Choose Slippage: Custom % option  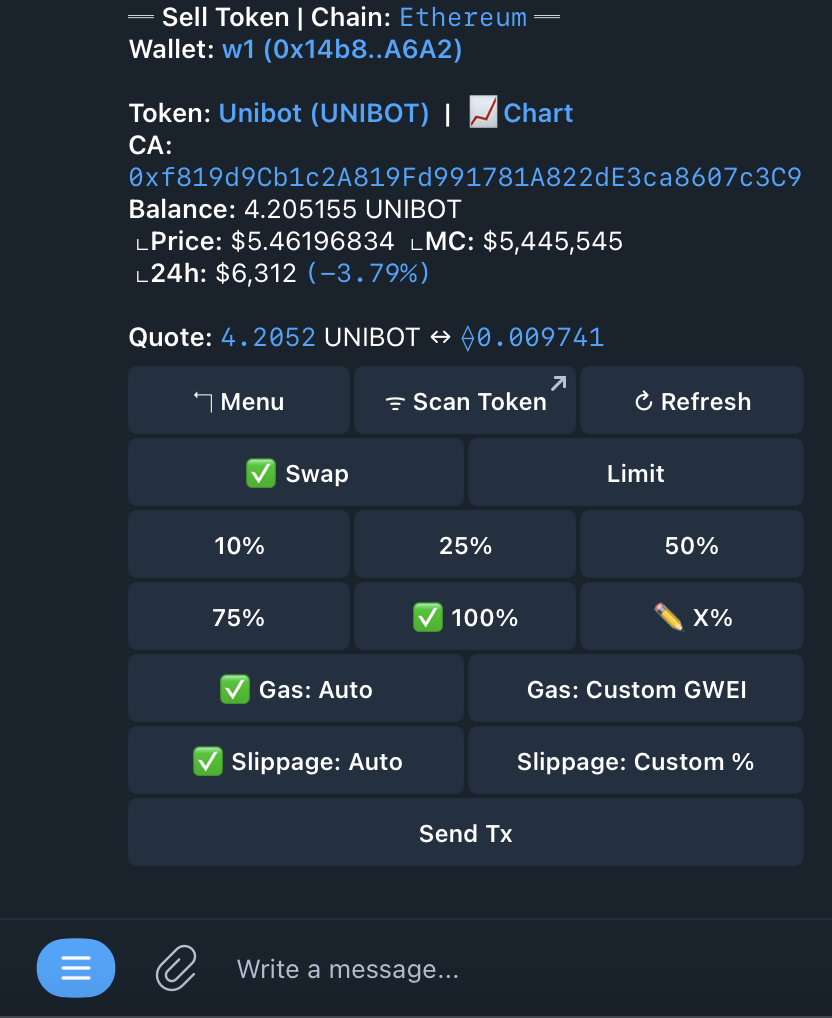point(636,761)
